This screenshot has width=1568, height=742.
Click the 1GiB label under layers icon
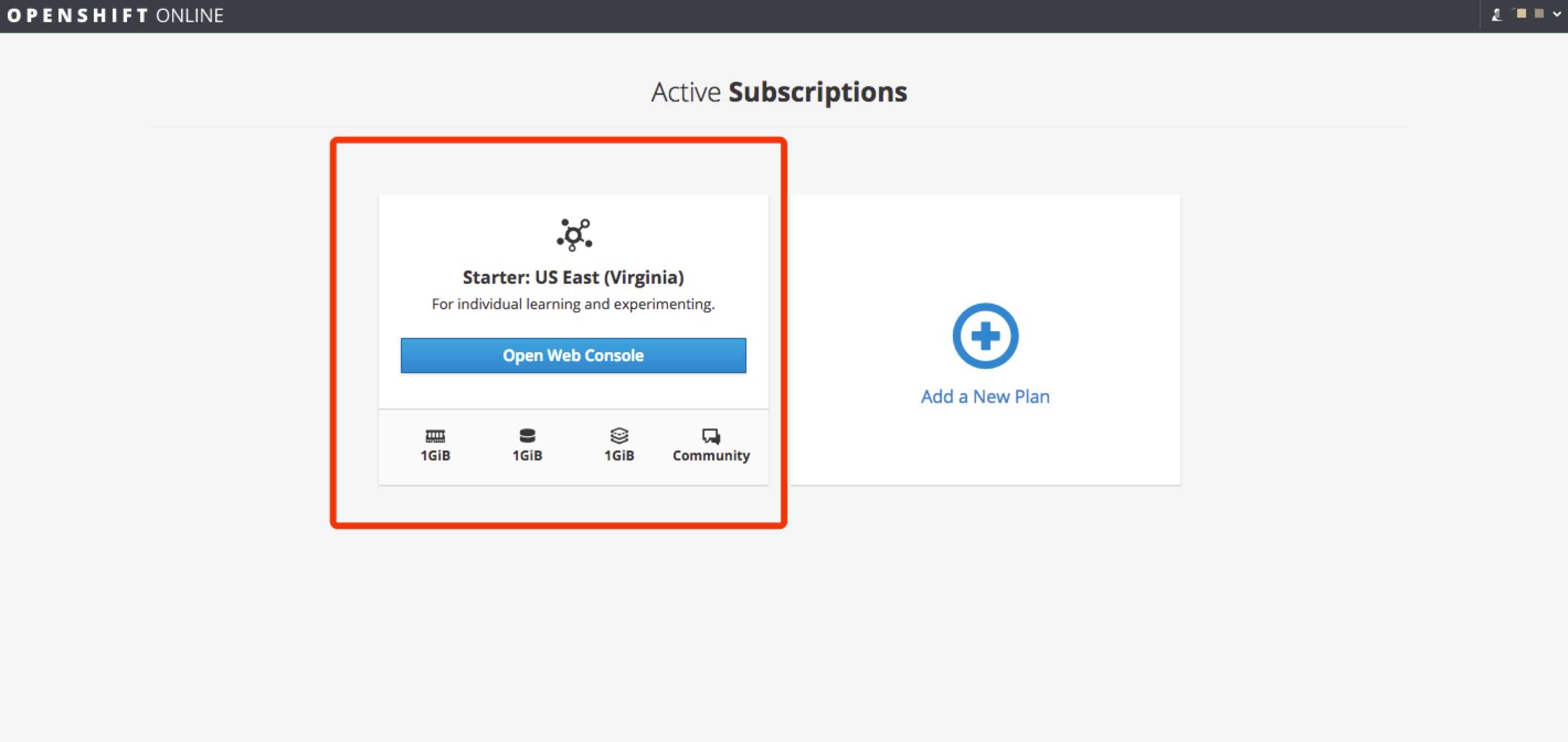(x=619, y=455)
